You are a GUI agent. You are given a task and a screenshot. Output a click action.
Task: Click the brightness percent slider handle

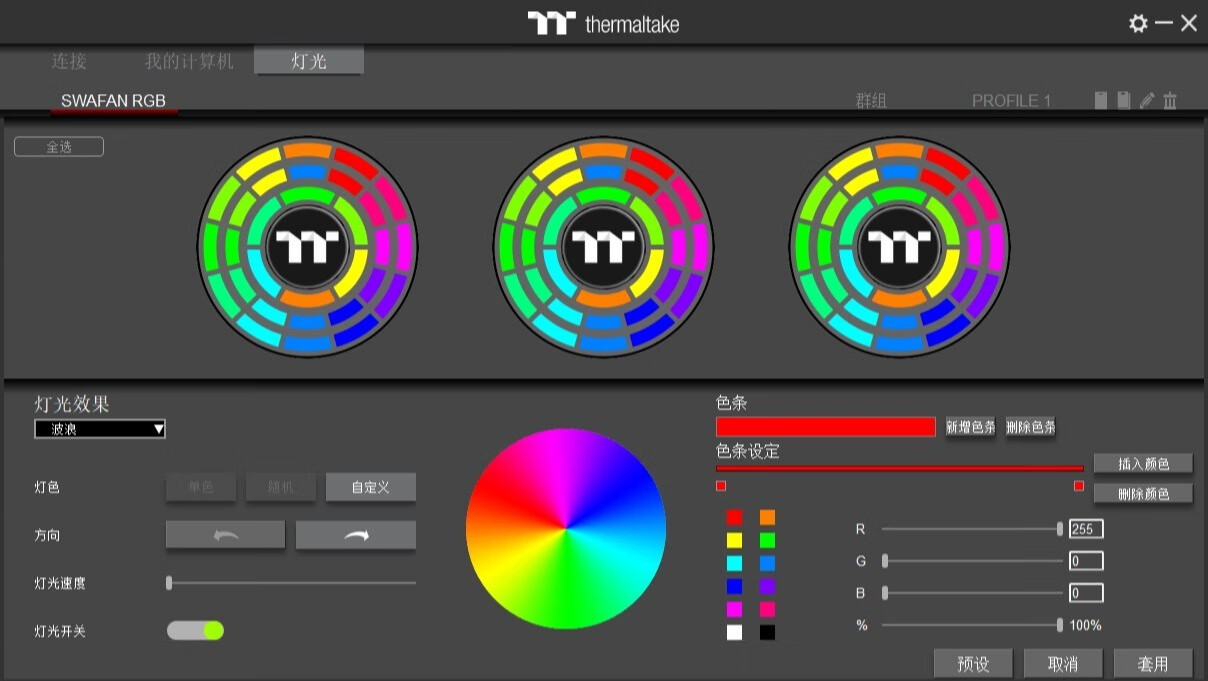1060,625
